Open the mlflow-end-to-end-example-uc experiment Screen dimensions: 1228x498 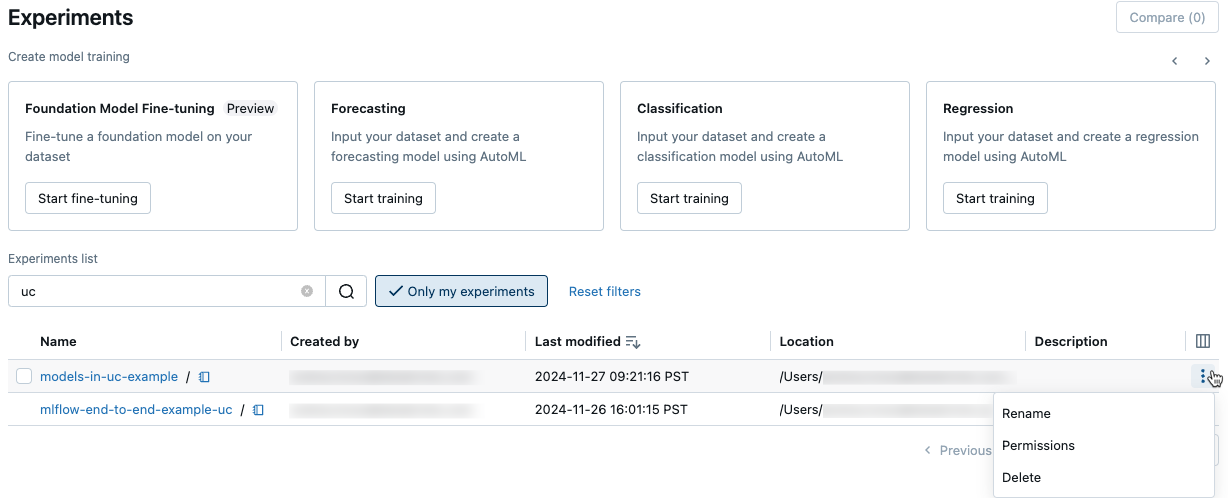(x=136, y=410)
